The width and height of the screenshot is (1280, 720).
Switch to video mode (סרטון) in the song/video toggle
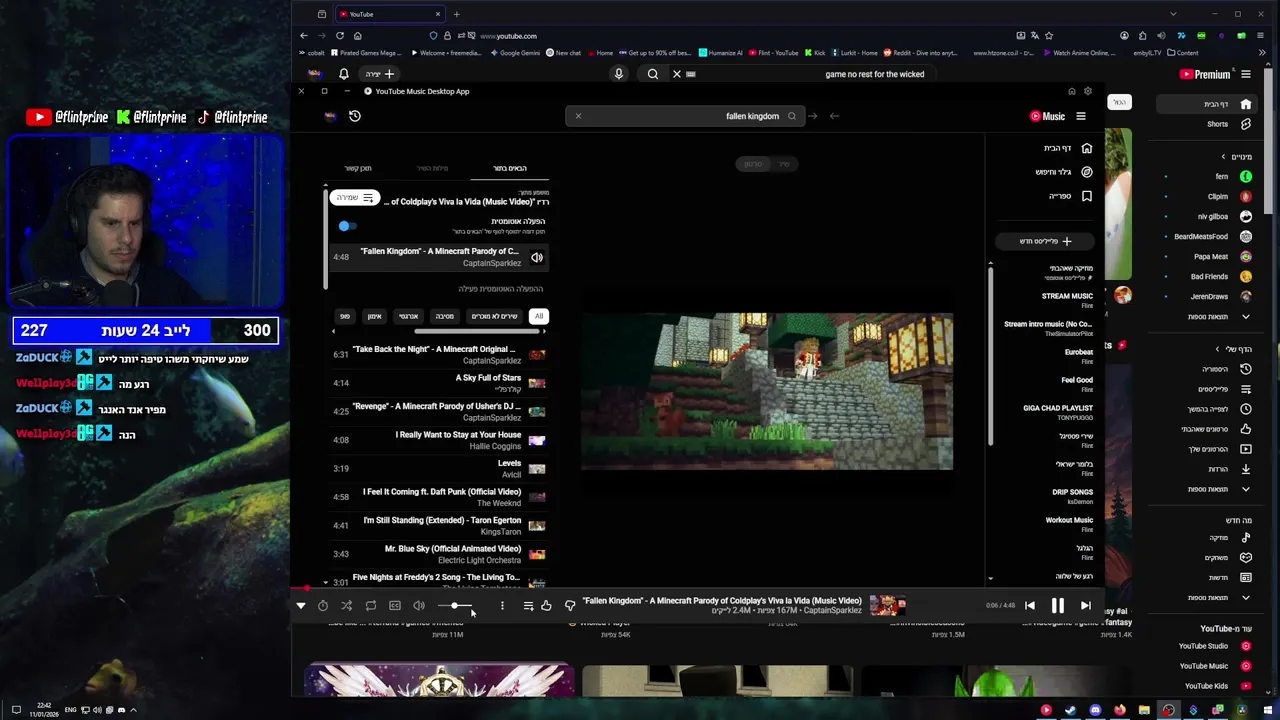coord(753,164)
